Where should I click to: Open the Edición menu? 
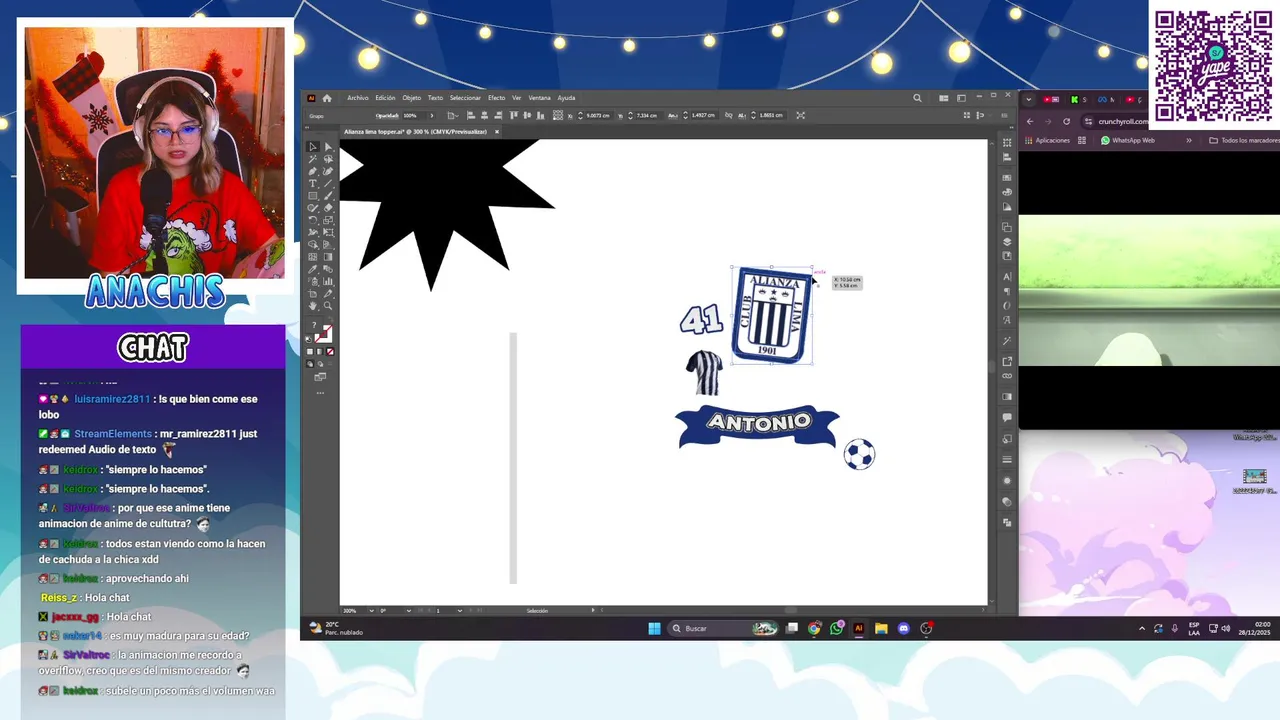[385, 98]
